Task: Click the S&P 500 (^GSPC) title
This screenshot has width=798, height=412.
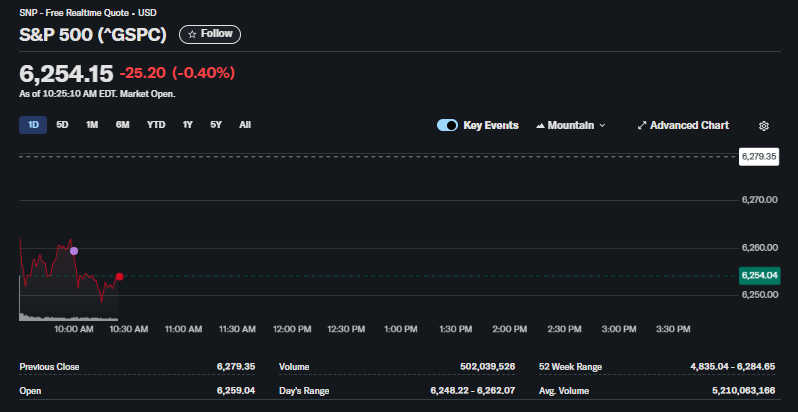Action: pos(93,35)
